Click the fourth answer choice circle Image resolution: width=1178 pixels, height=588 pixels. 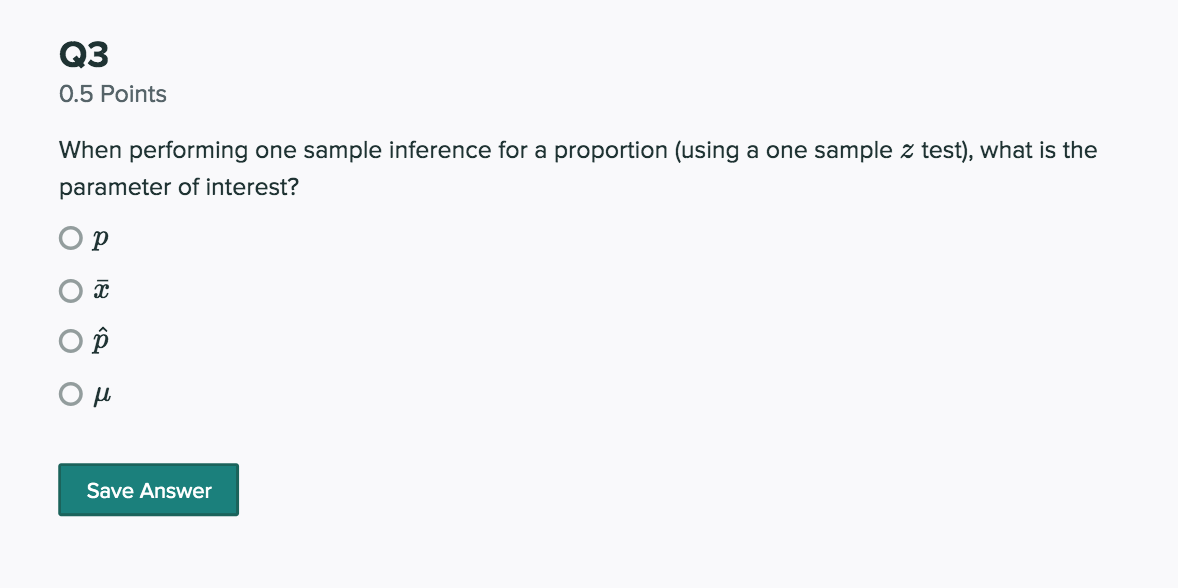pos(71,394)
